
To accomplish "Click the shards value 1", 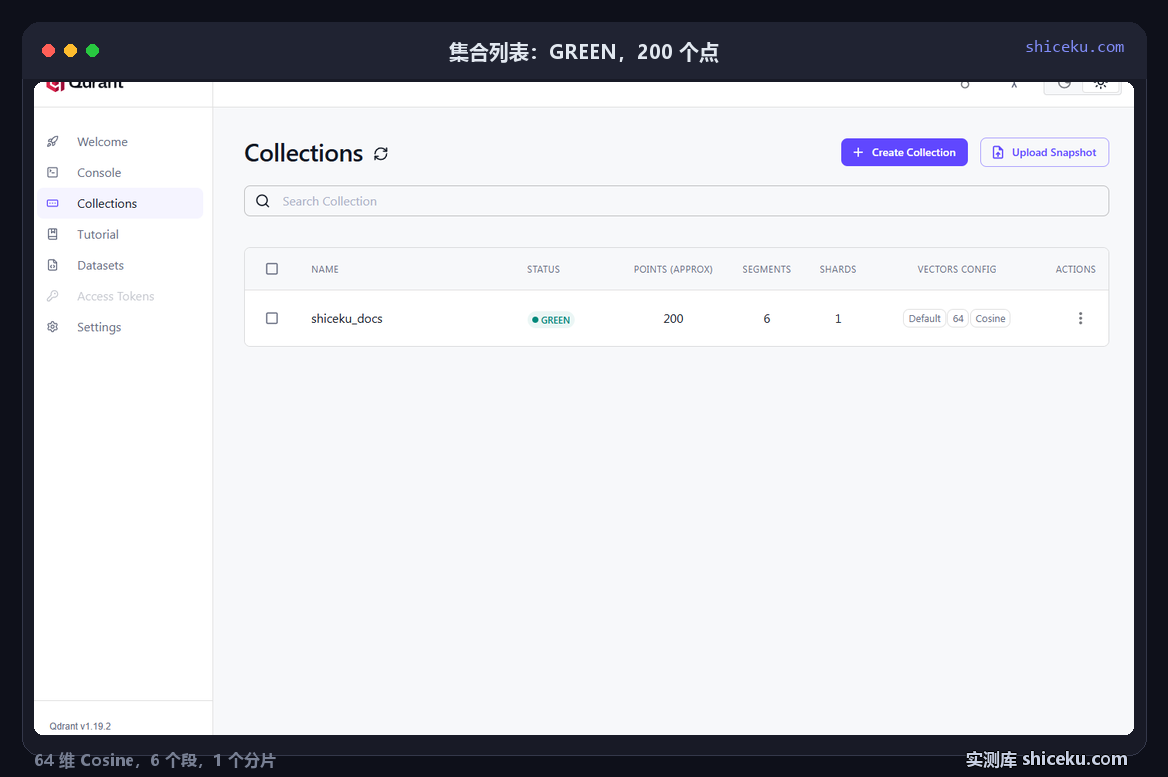I will click(x=838, y=318).
